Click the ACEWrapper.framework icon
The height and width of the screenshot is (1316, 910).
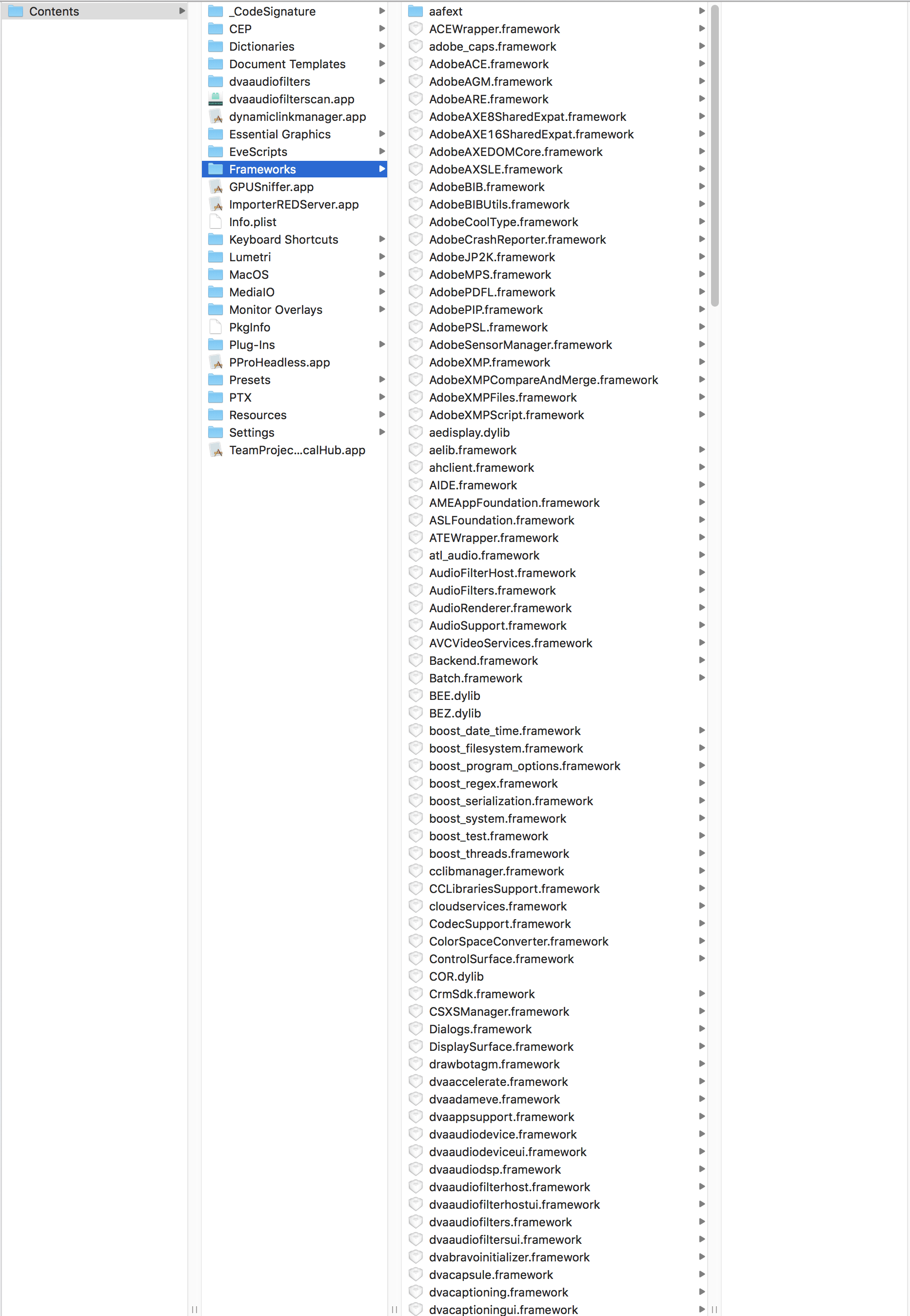coord(415,28)
